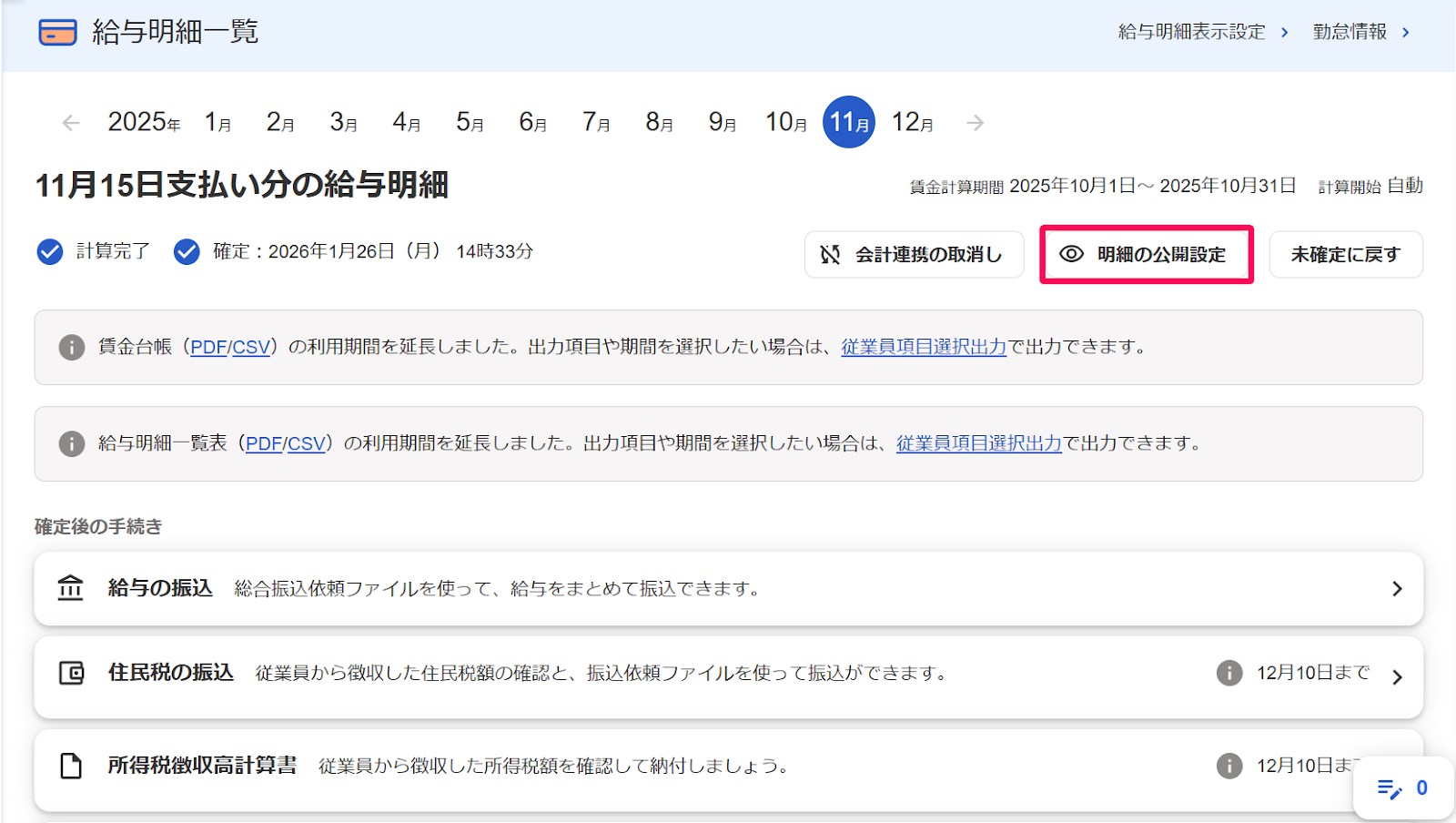
Task: Click the payslip card icon beside 給与明細一覧
Action: click(57, 32)
